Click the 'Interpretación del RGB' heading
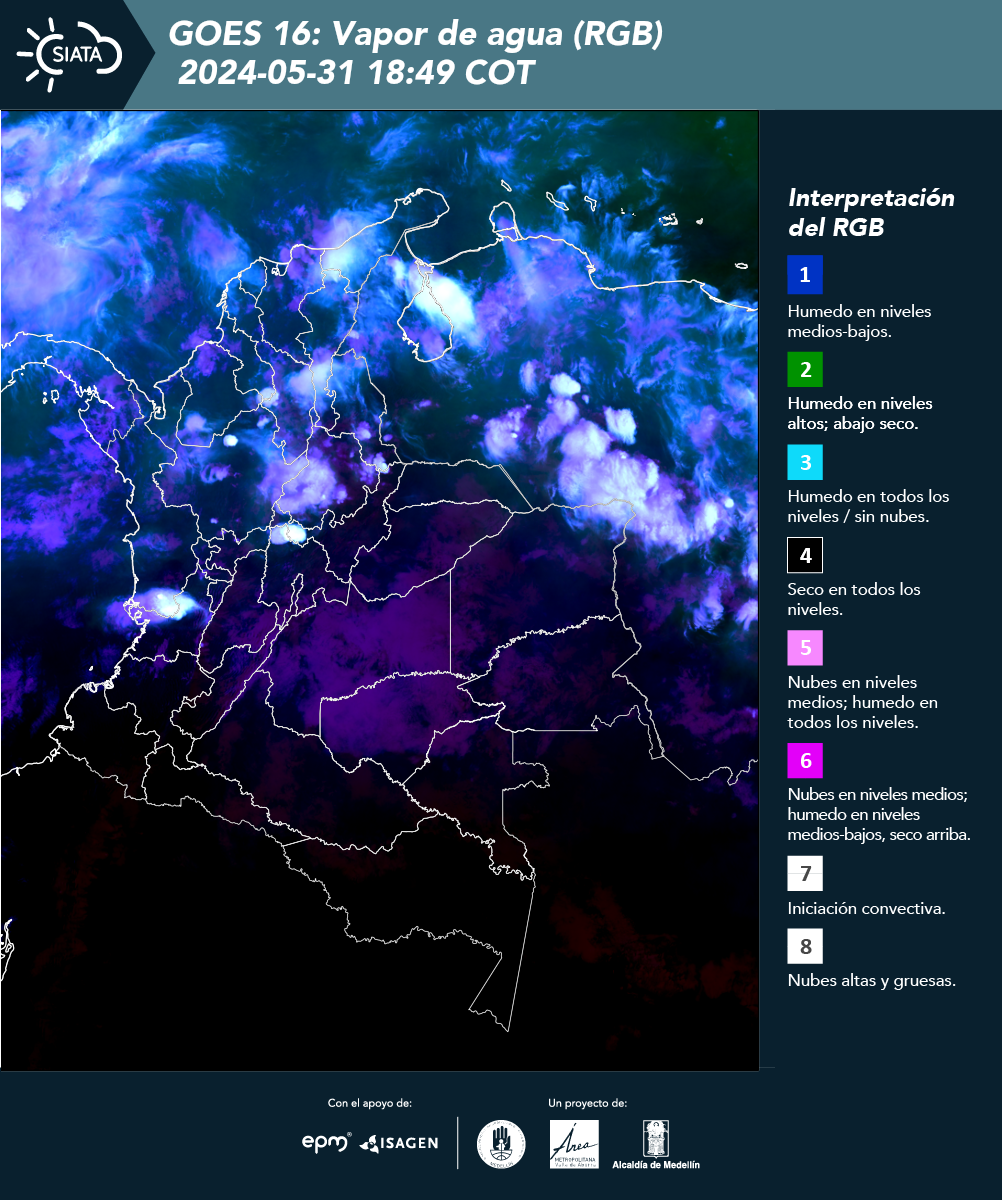1002x1200 pixels. tap(871, 212)
